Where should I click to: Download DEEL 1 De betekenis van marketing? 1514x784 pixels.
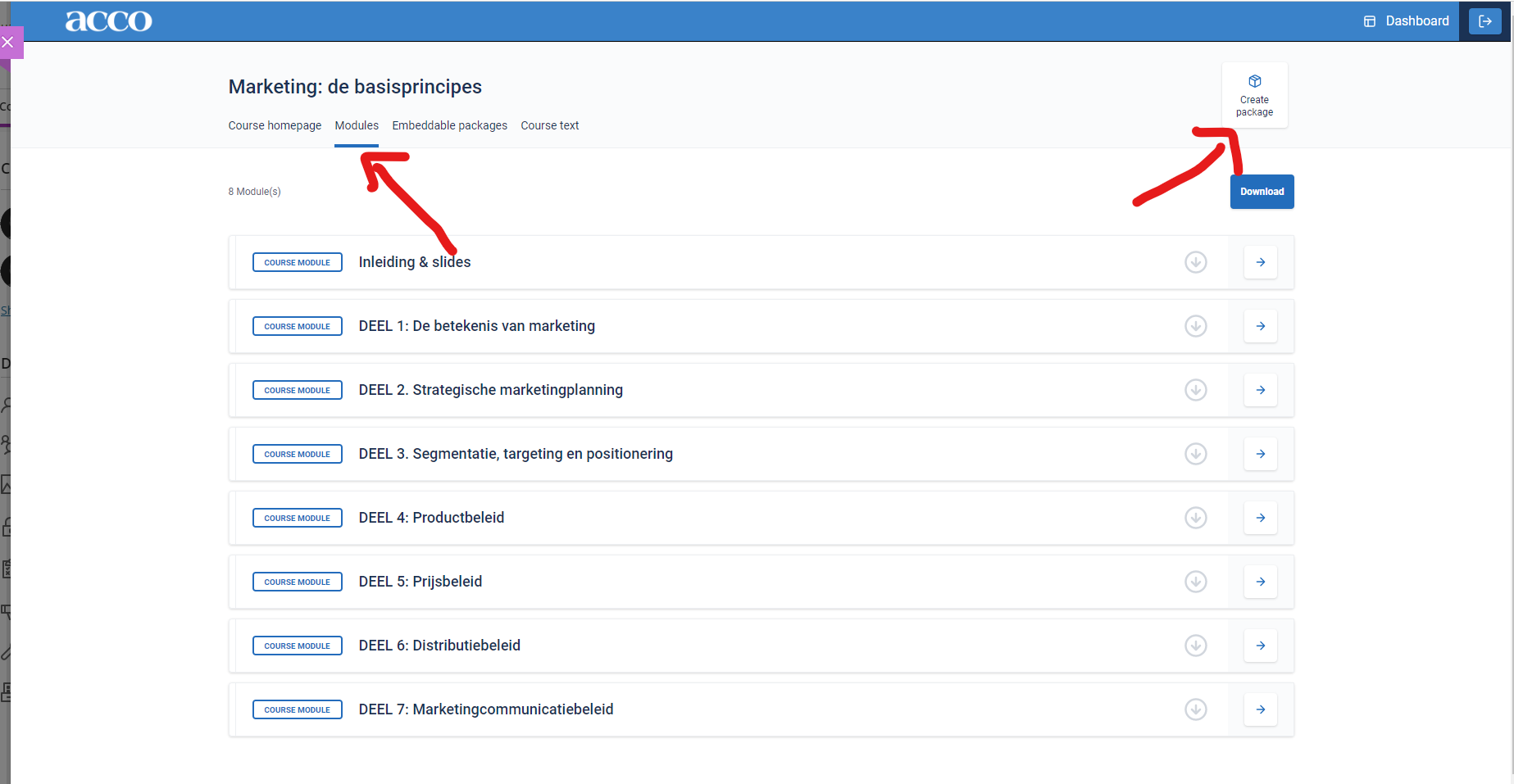click(1195, 326)
